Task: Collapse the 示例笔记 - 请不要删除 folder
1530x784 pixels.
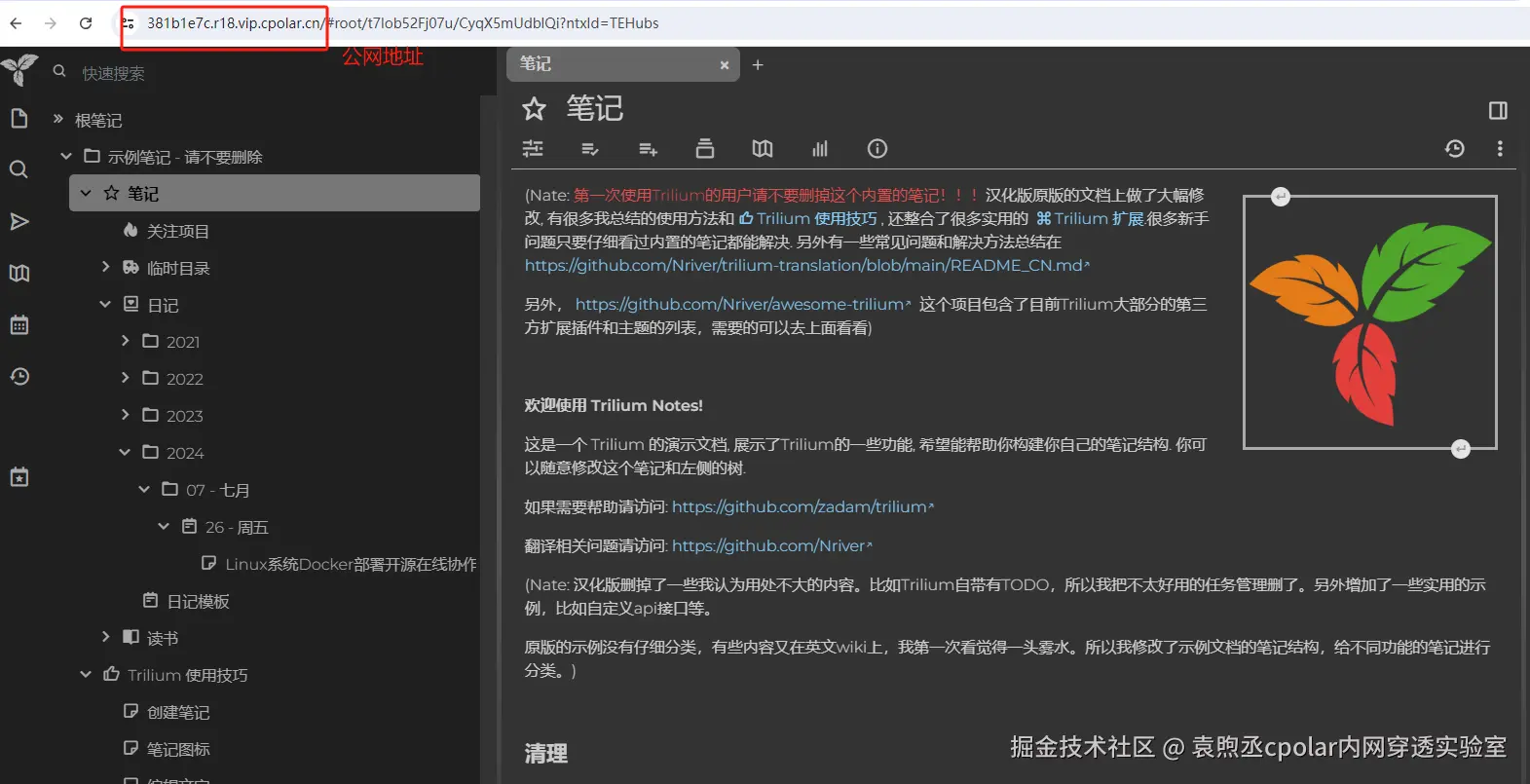Action: [x=66, y=156]
